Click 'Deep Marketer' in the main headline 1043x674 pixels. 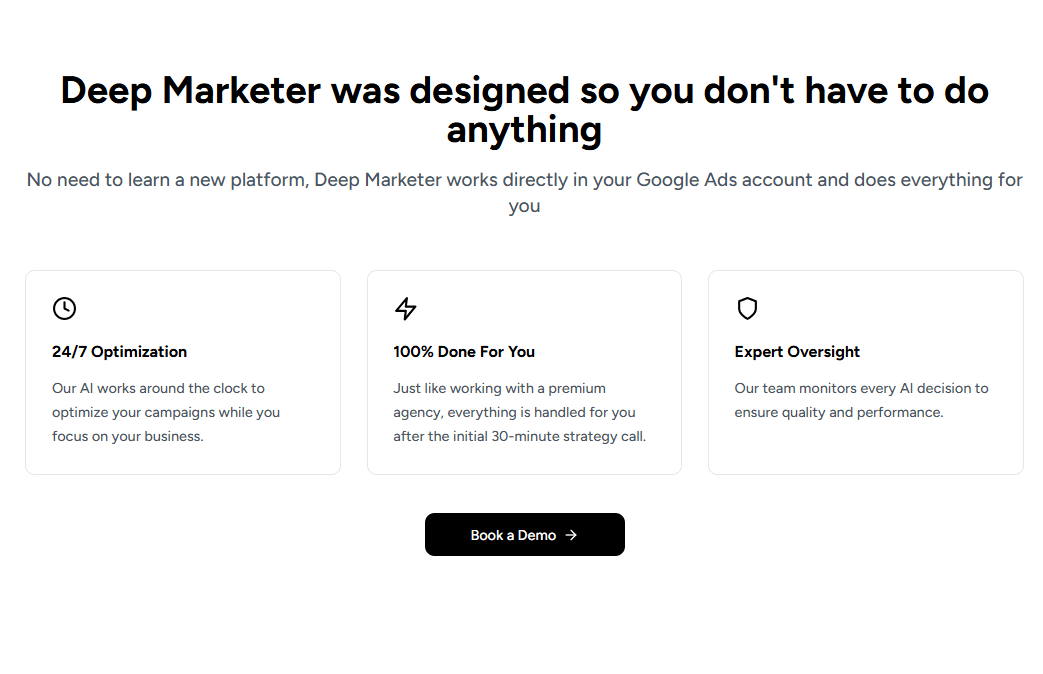pyautogui.click(x=190, y=91)
